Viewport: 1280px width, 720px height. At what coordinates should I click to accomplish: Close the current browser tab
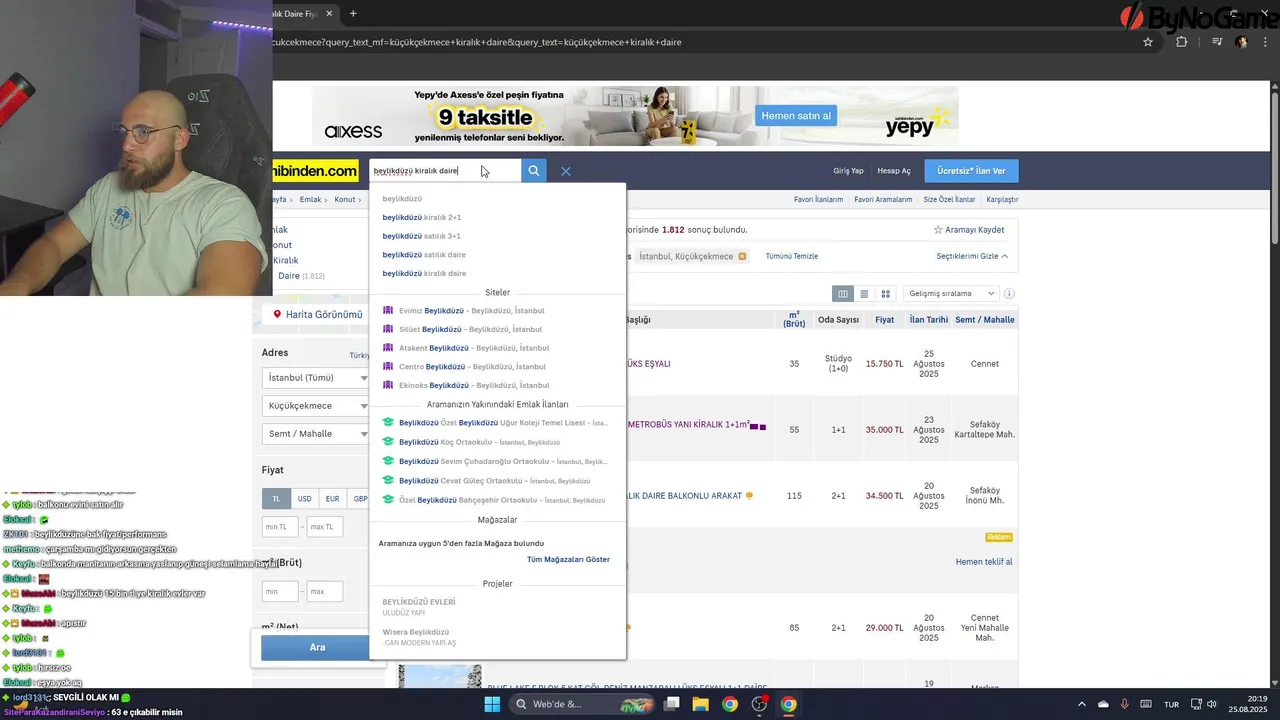(x=329, y=14)
